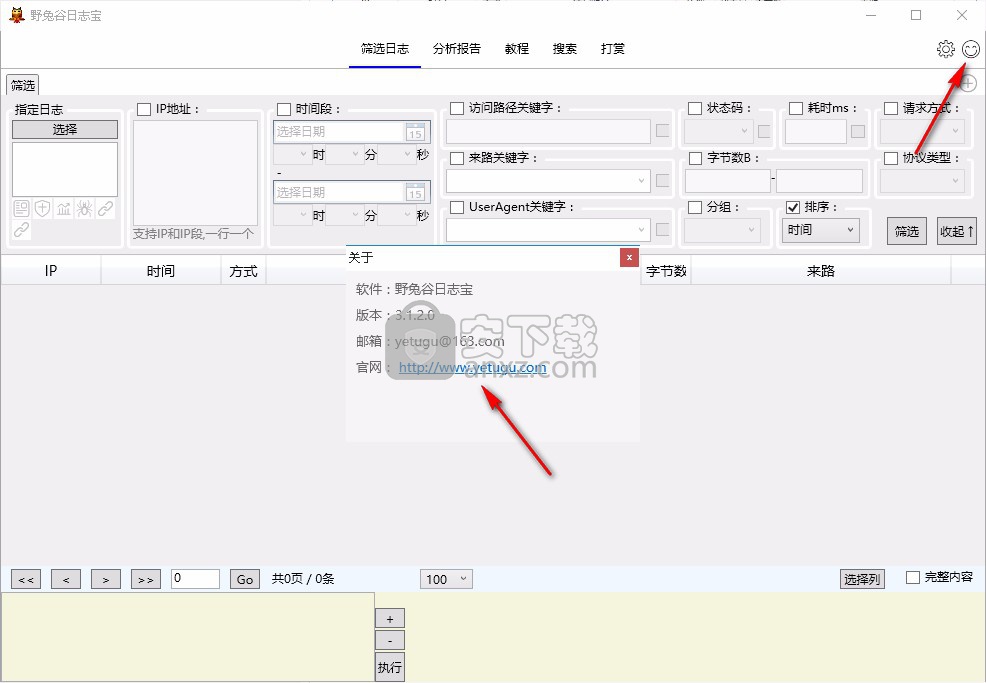
Task: Enable the 访问路径关键字 checkbox
Action: pos(457,108)
